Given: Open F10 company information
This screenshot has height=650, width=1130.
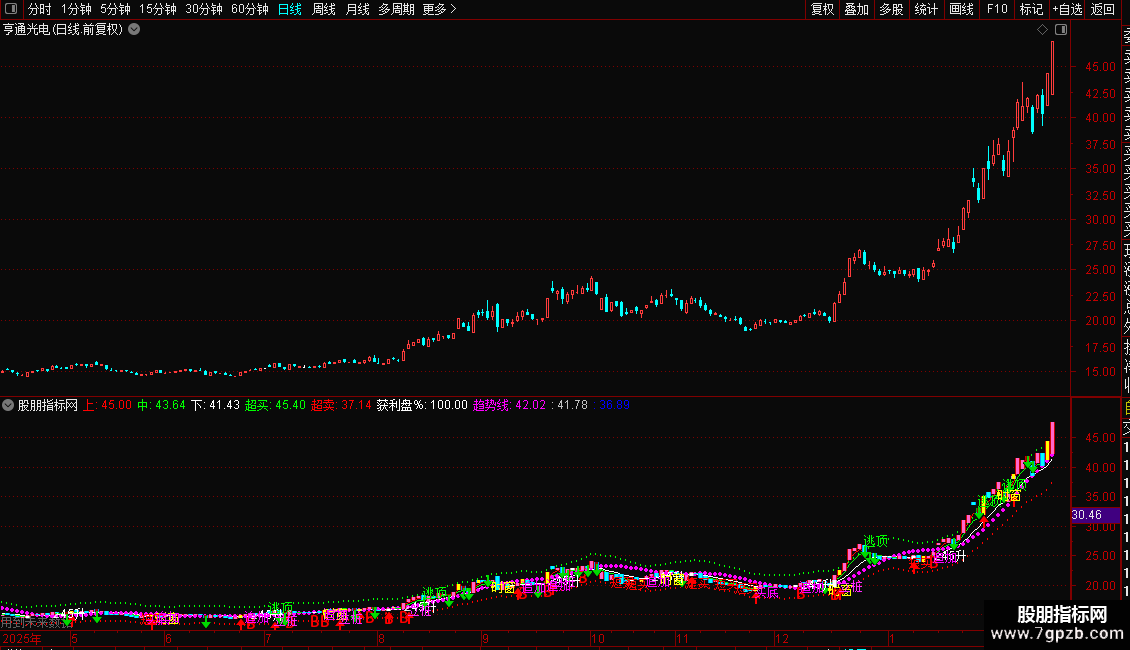Looking at the screenshot, I should point(997,9).
